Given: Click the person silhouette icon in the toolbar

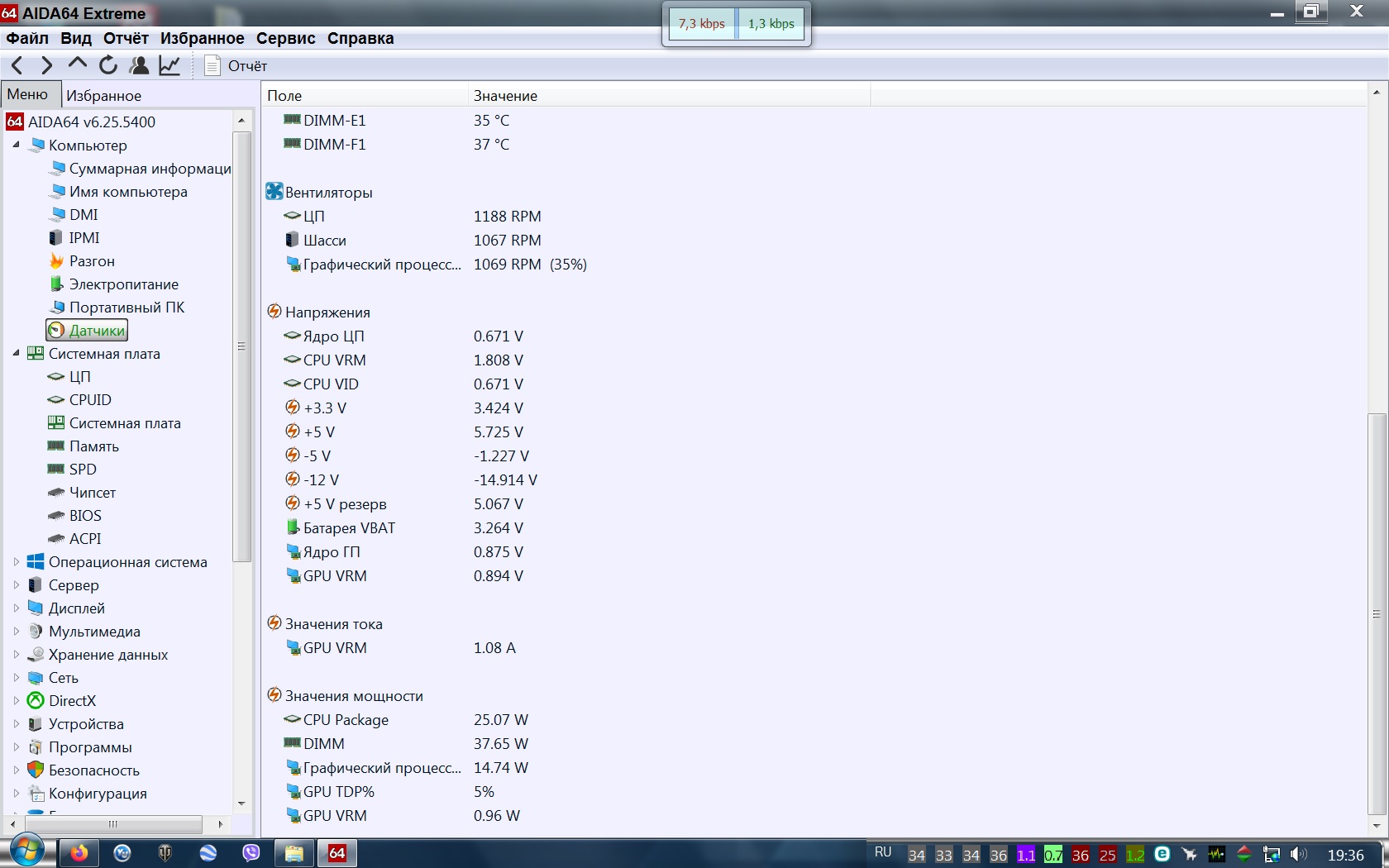Looking at the screenshot, I should [x=139, y=65].
